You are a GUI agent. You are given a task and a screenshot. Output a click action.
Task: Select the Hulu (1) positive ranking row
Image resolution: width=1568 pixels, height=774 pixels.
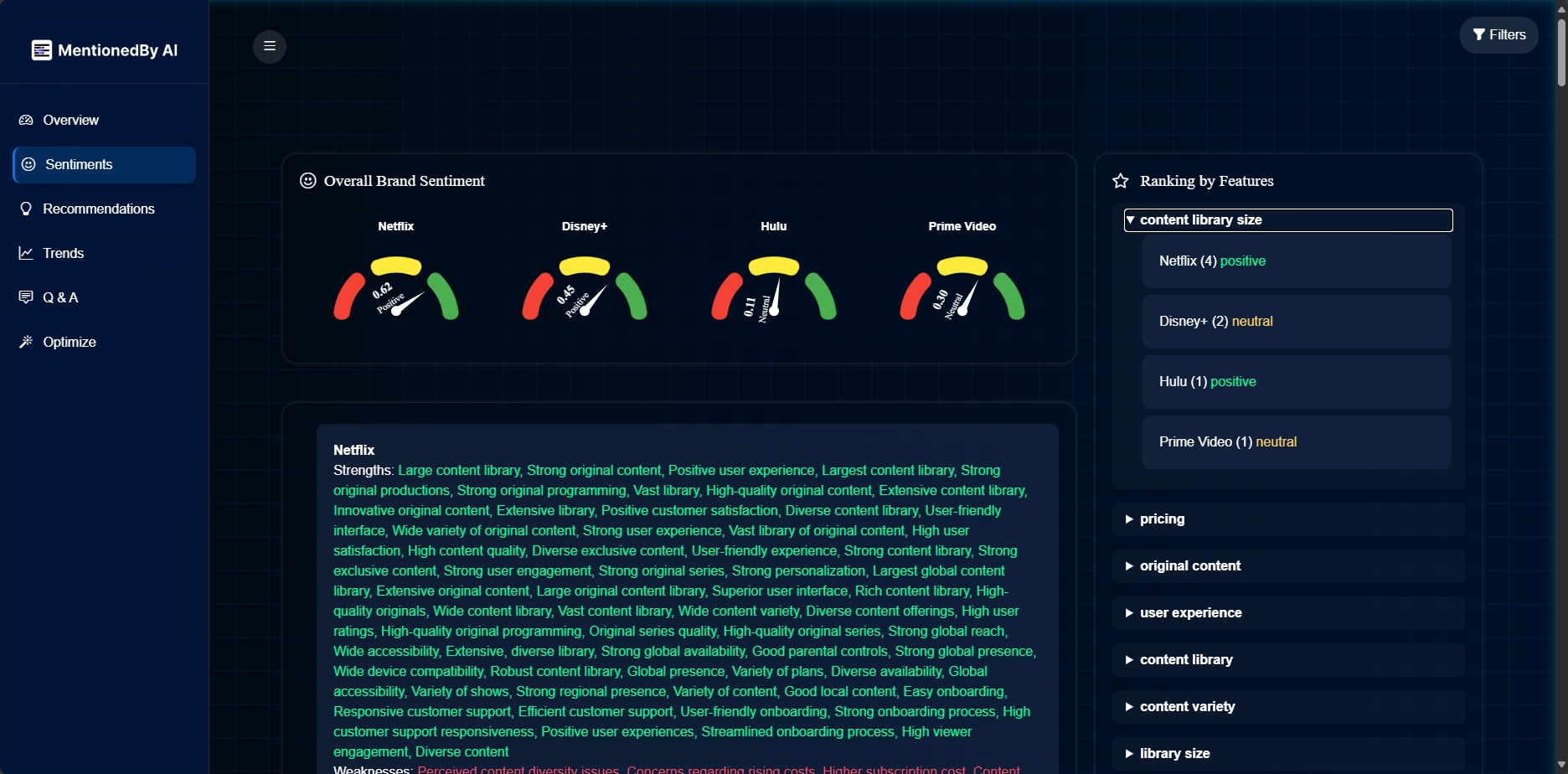(1297, 382)
